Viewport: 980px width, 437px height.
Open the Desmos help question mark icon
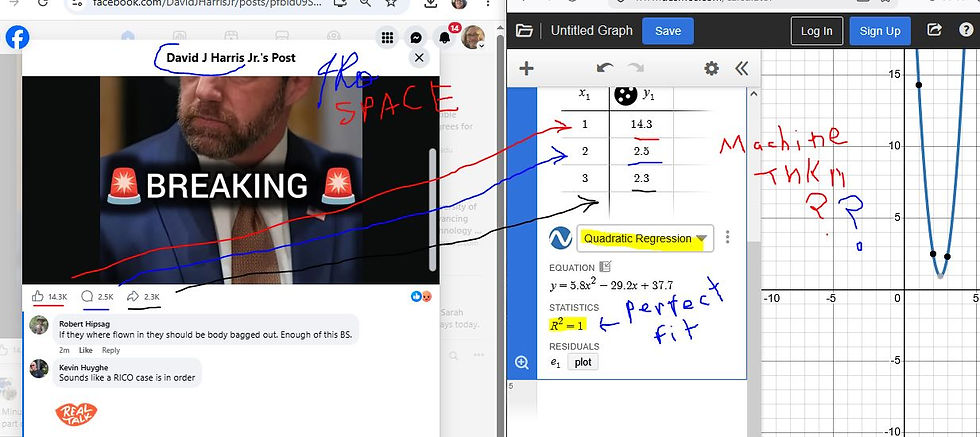[x=966, y=30]
